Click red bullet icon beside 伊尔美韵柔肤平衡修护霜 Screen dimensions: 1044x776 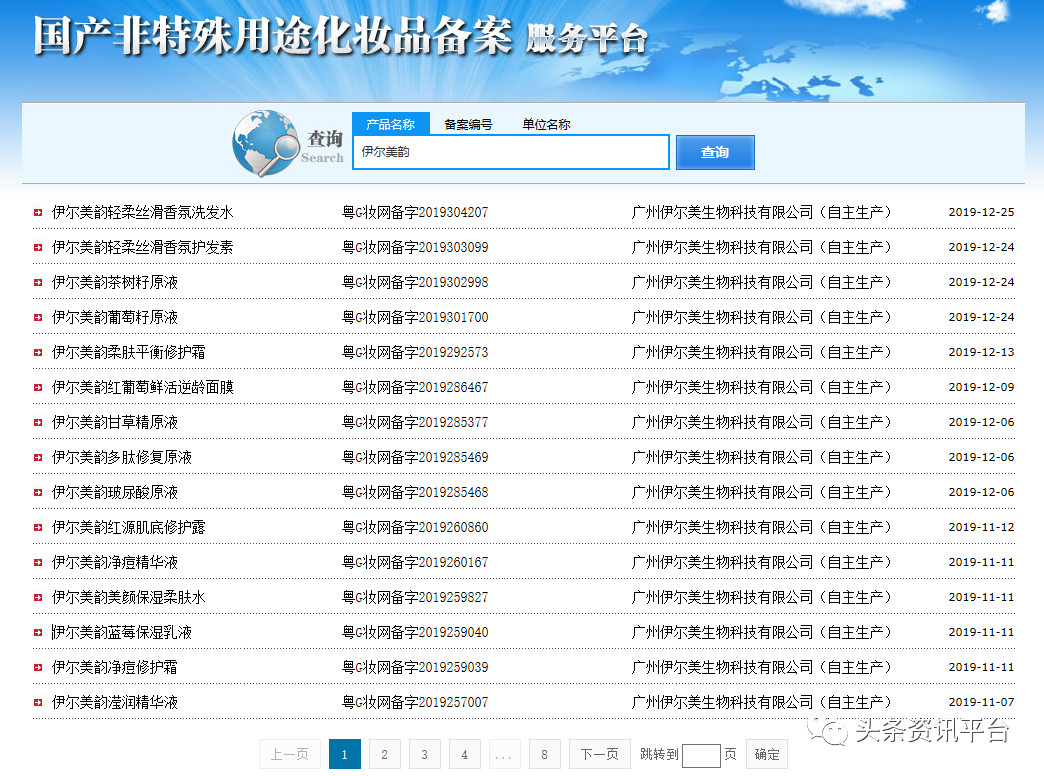[x=37, y=353]
